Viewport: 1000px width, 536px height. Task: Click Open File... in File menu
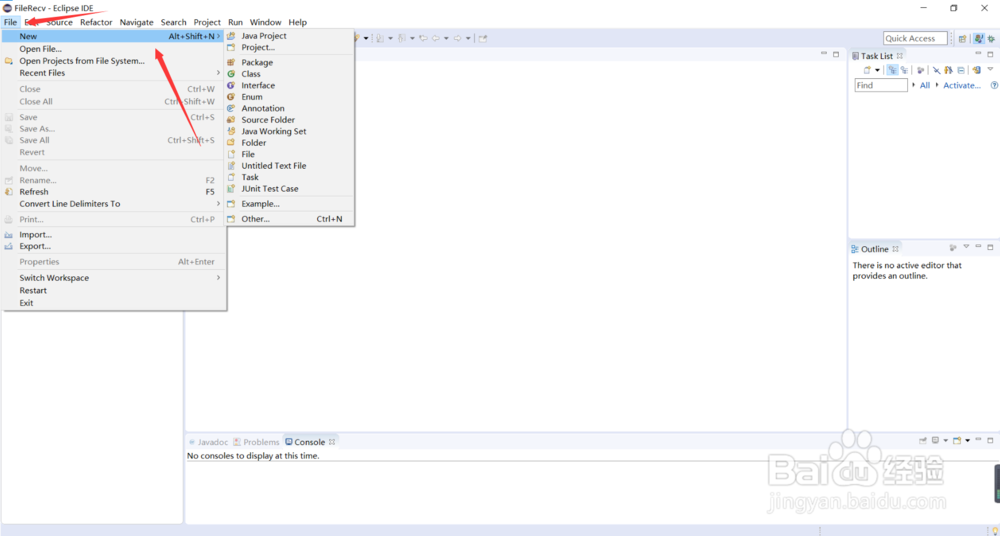(x=114, y=49)
